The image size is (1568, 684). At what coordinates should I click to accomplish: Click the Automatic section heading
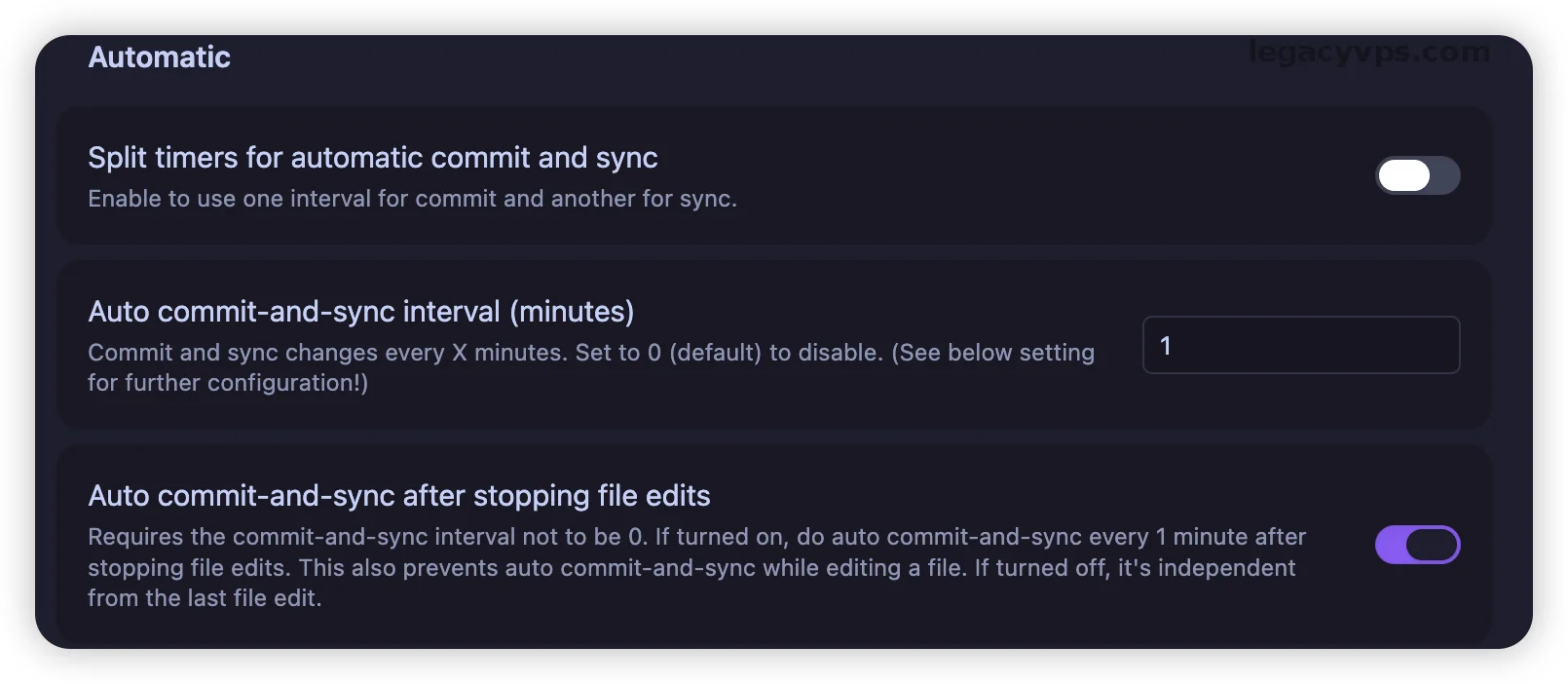(x=159, y=57)
